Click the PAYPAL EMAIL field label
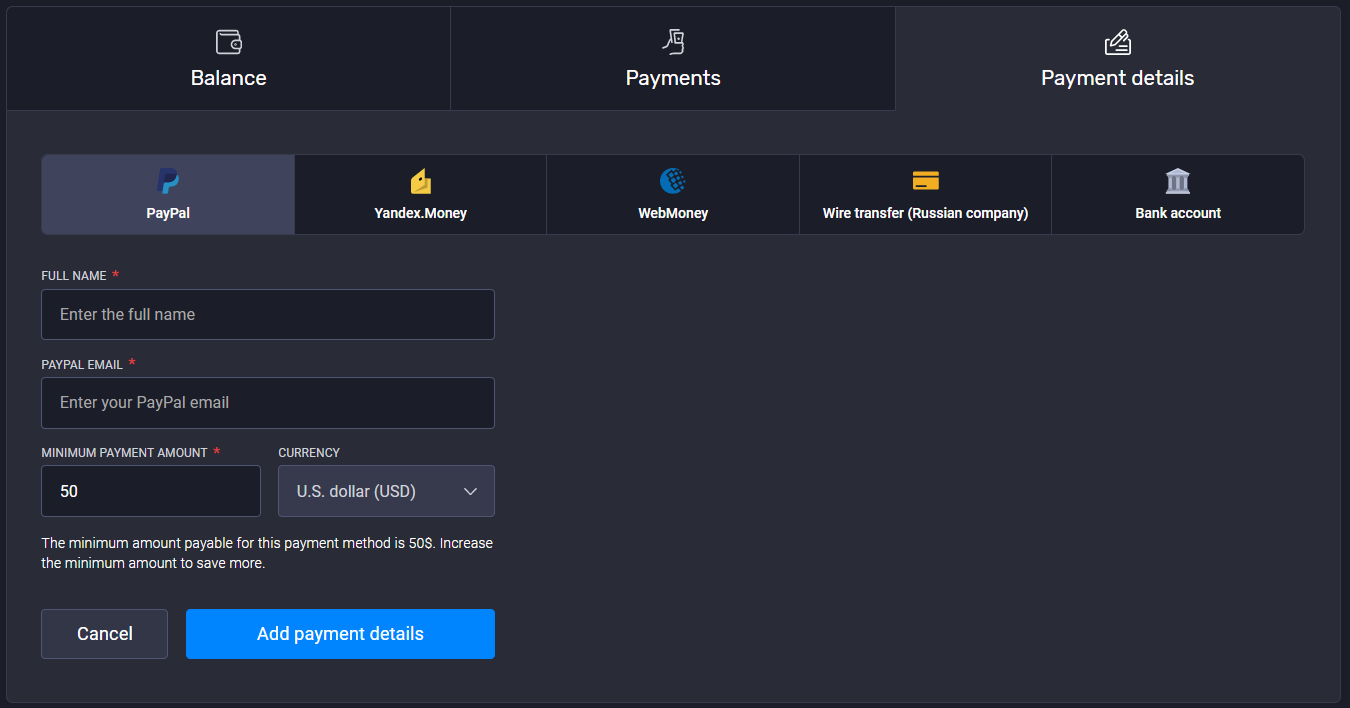 (82, 365)
